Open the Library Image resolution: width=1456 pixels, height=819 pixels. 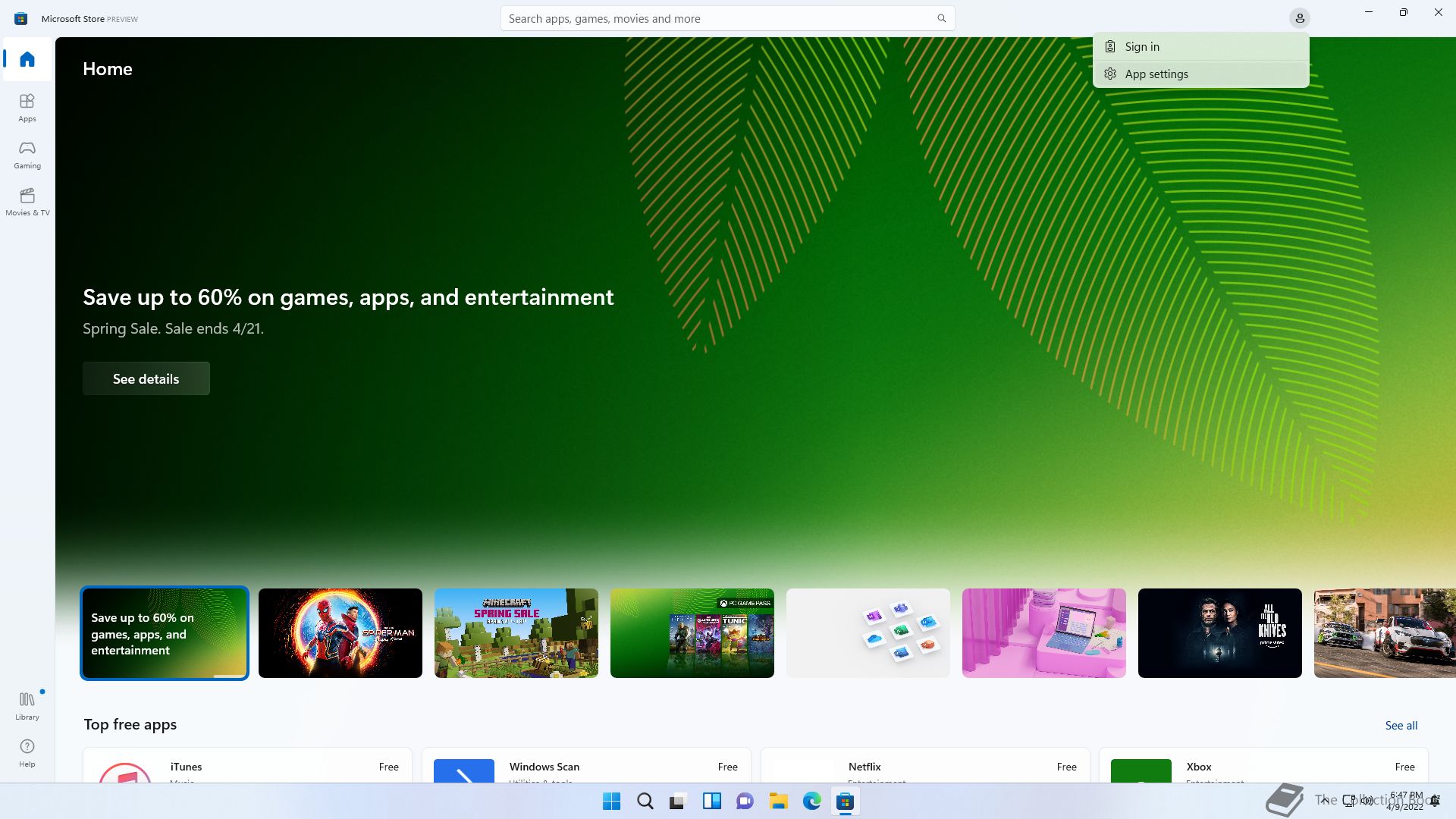[x=27, y=705]
